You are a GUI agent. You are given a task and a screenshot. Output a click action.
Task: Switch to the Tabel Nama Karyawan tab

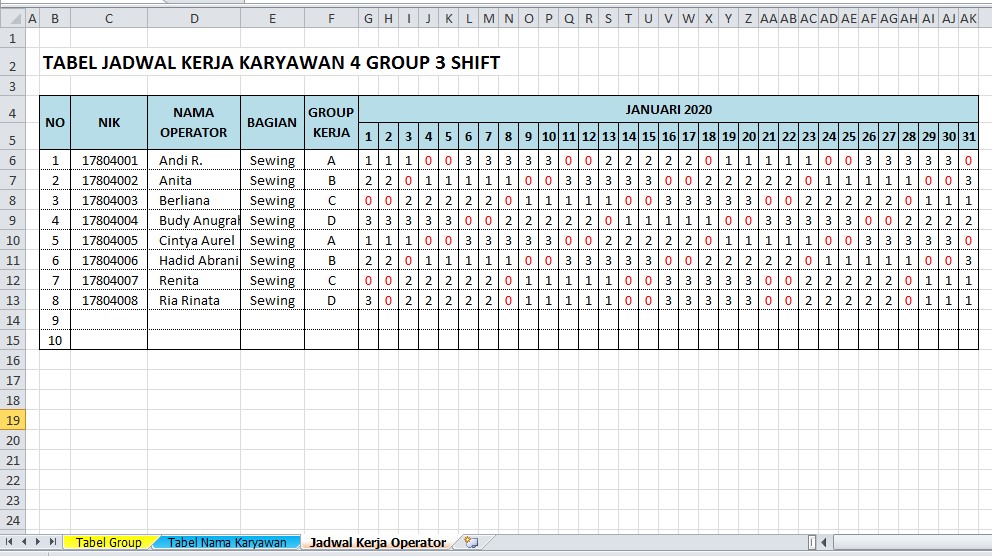click(x=227, y=542)
